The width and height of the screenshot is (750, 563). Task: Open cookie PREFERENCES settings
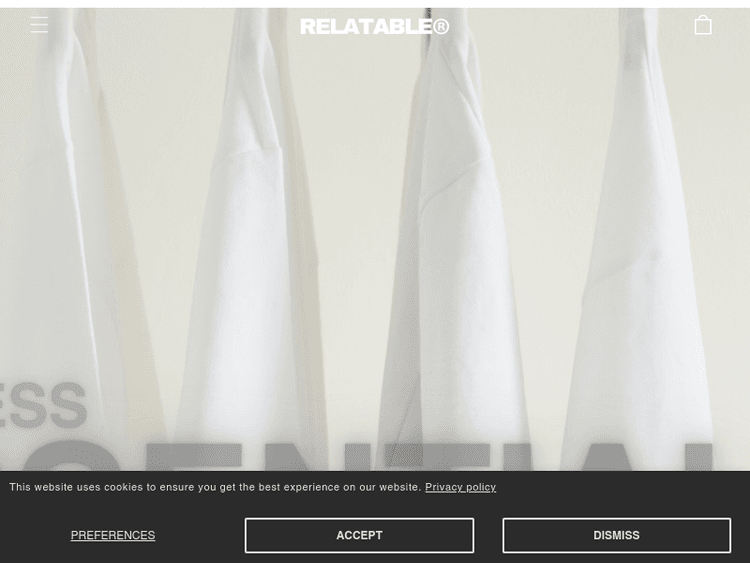pos(113,535)
